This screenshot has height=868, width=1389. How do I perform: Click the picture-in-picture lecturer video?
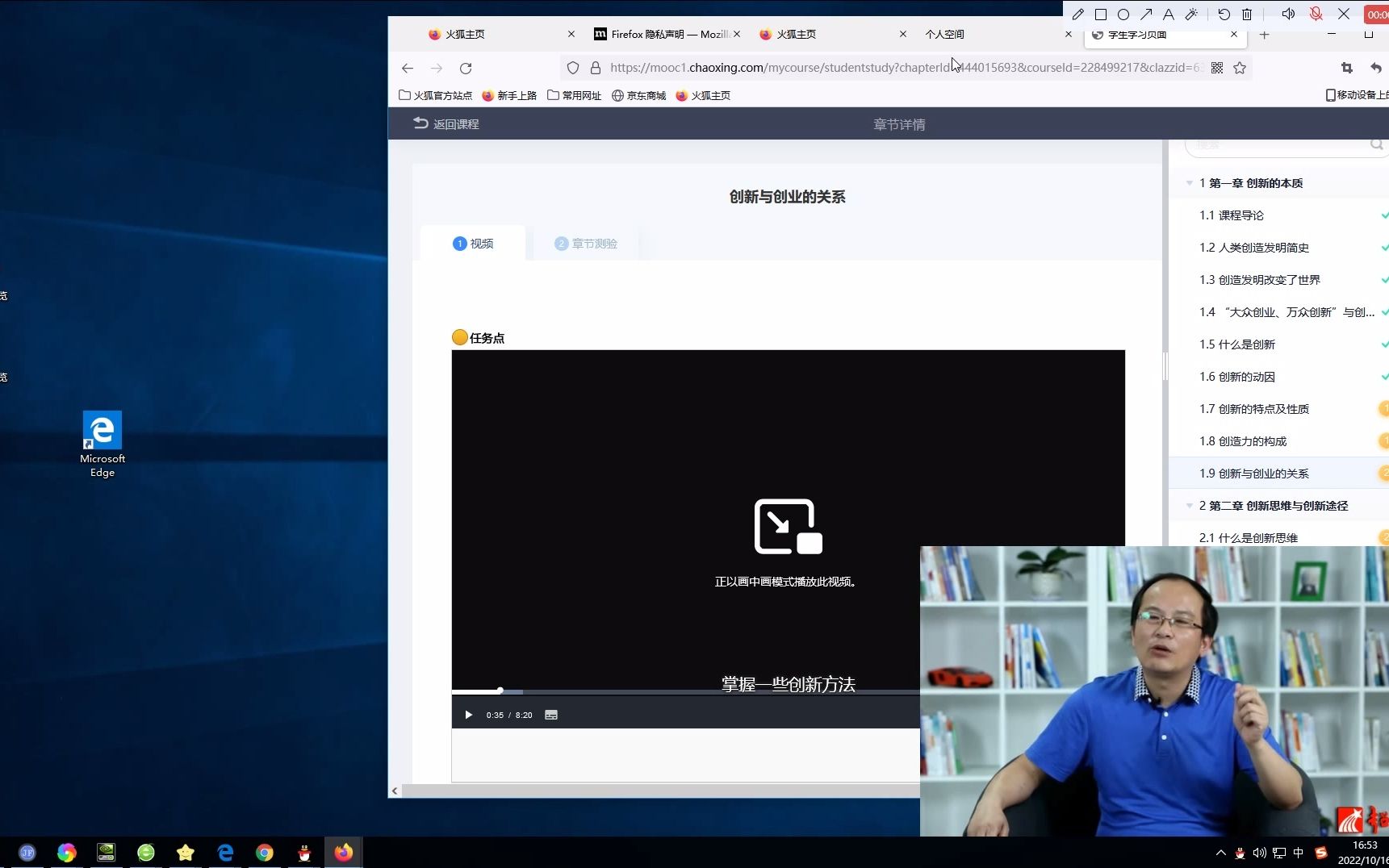point(1154,691)
